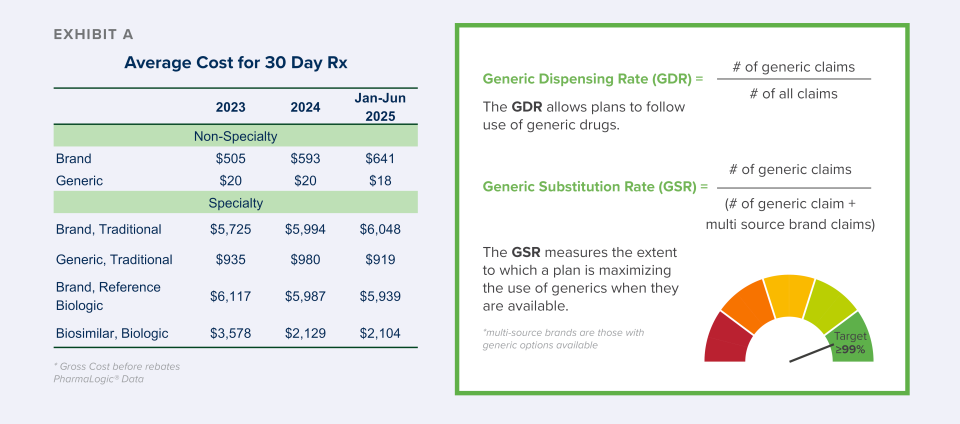Click the Average Cost for 30 Day Rx title
The width and height of the screenshot is (960, 424).
click(236, 63)
